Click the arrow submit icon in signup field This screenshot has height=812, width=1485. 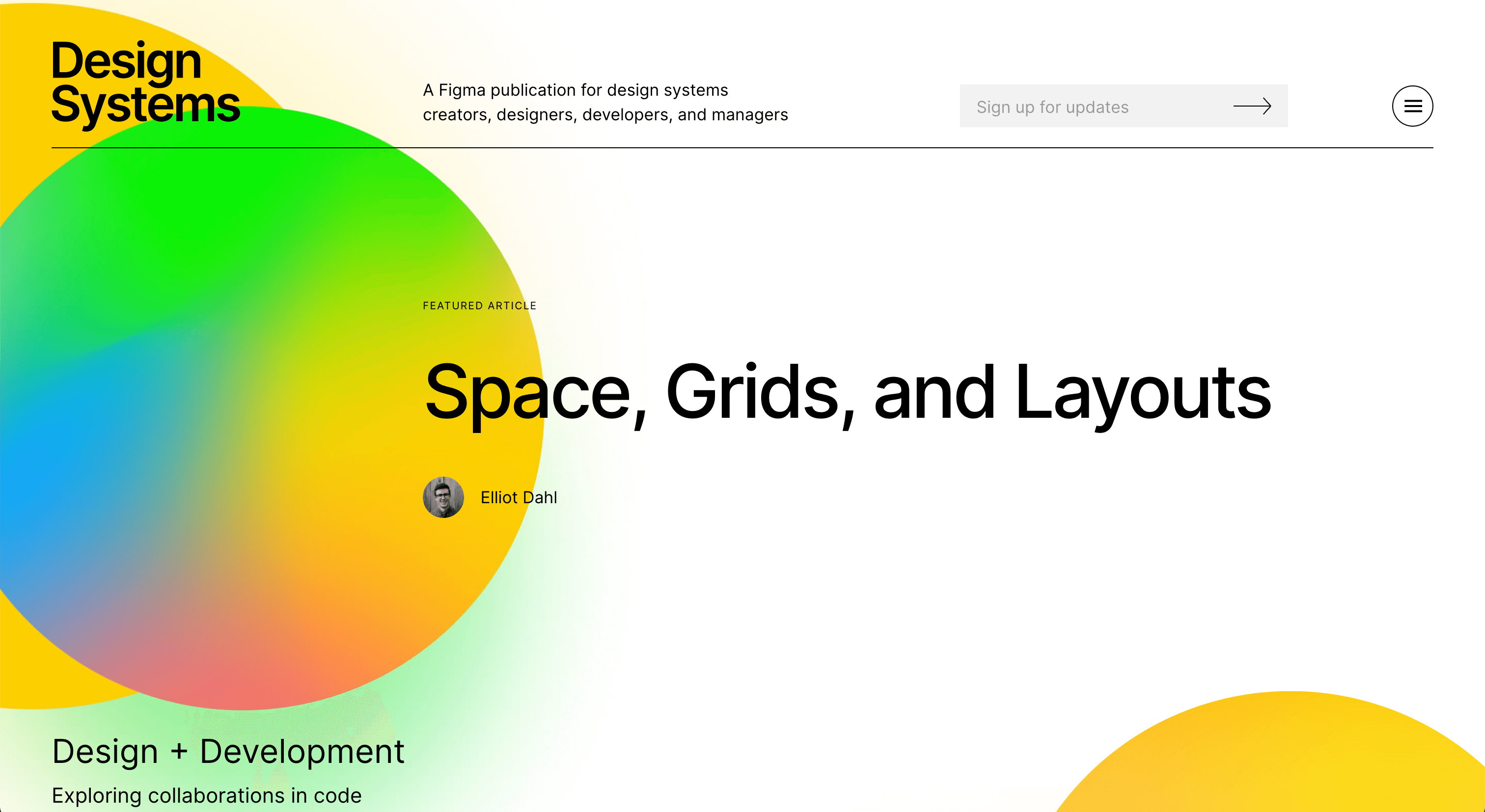point(1252,106)
